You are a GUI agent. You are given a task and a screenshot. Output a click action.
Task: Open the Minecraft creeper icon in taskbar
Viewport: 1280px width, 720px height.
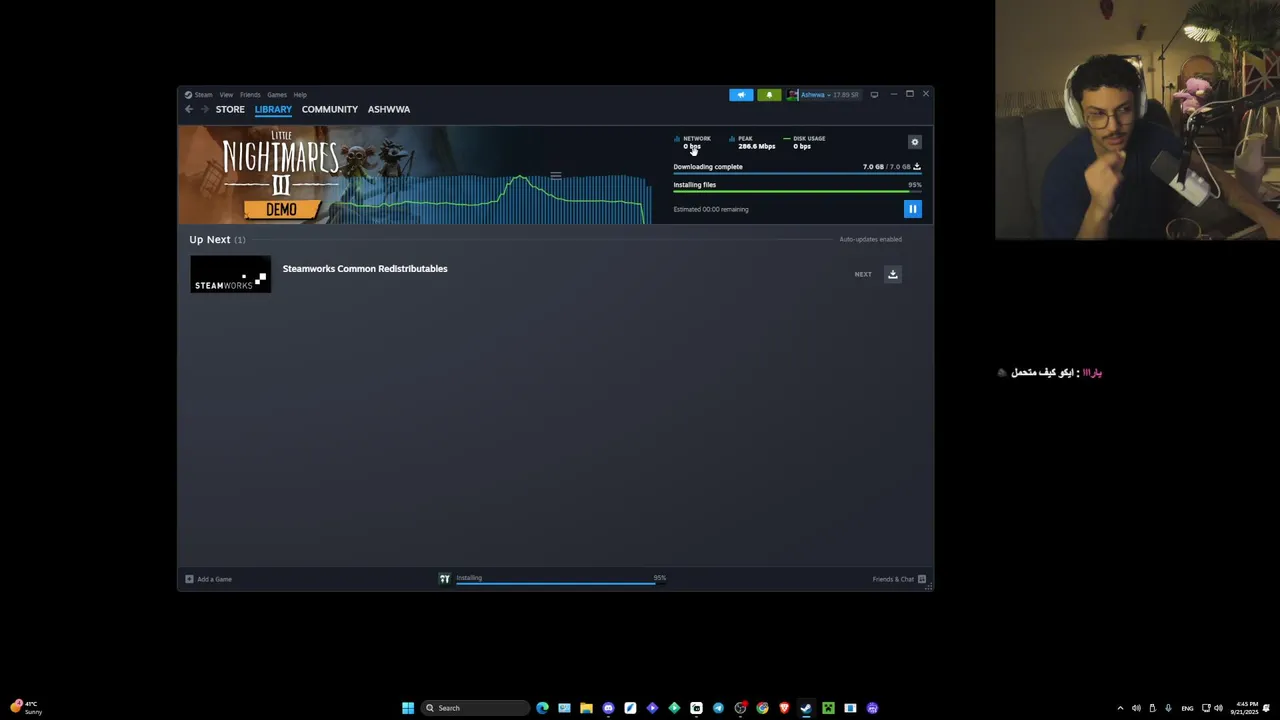tap(828, 708)
